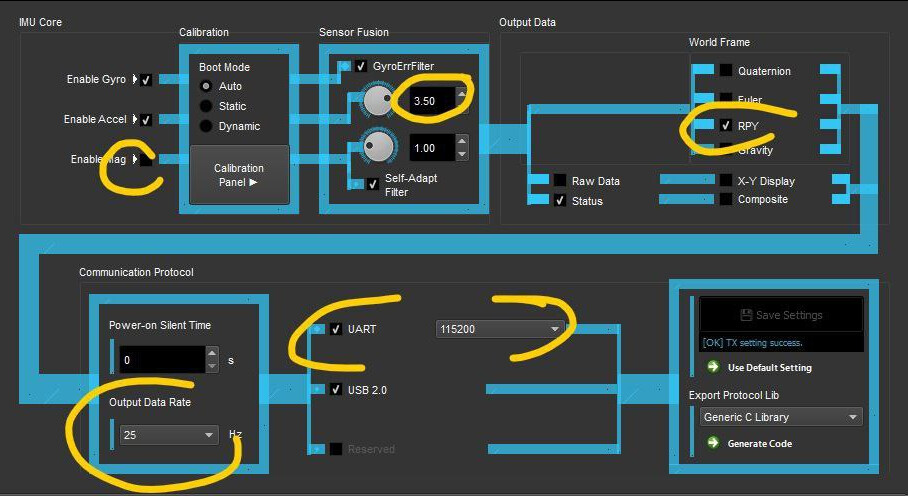The image size is (908, 496).
Task: Click the green arrow icon beside Generate Code
Action: pos(713,442)
